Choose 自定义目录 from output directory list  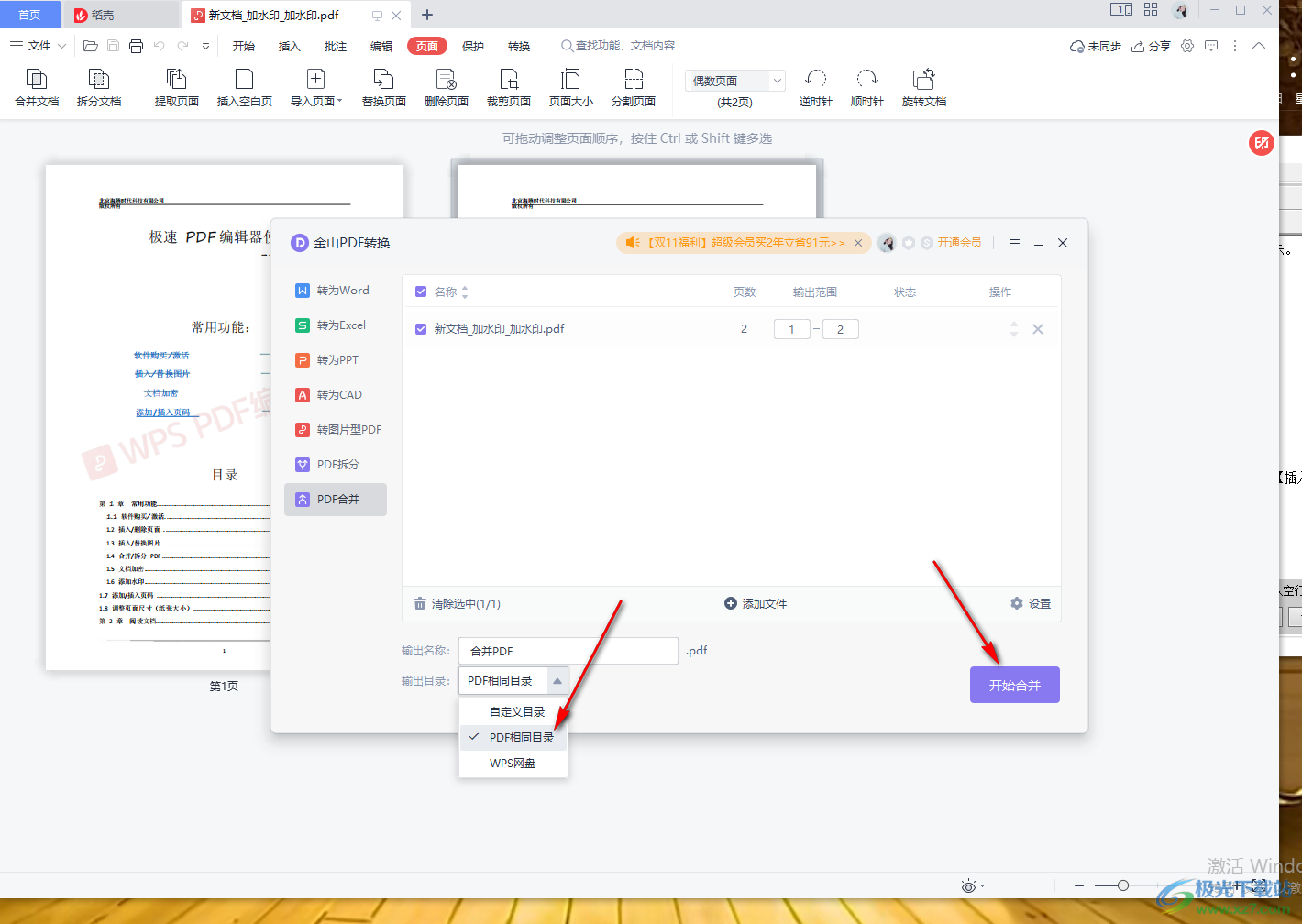[x=513, y=712]
